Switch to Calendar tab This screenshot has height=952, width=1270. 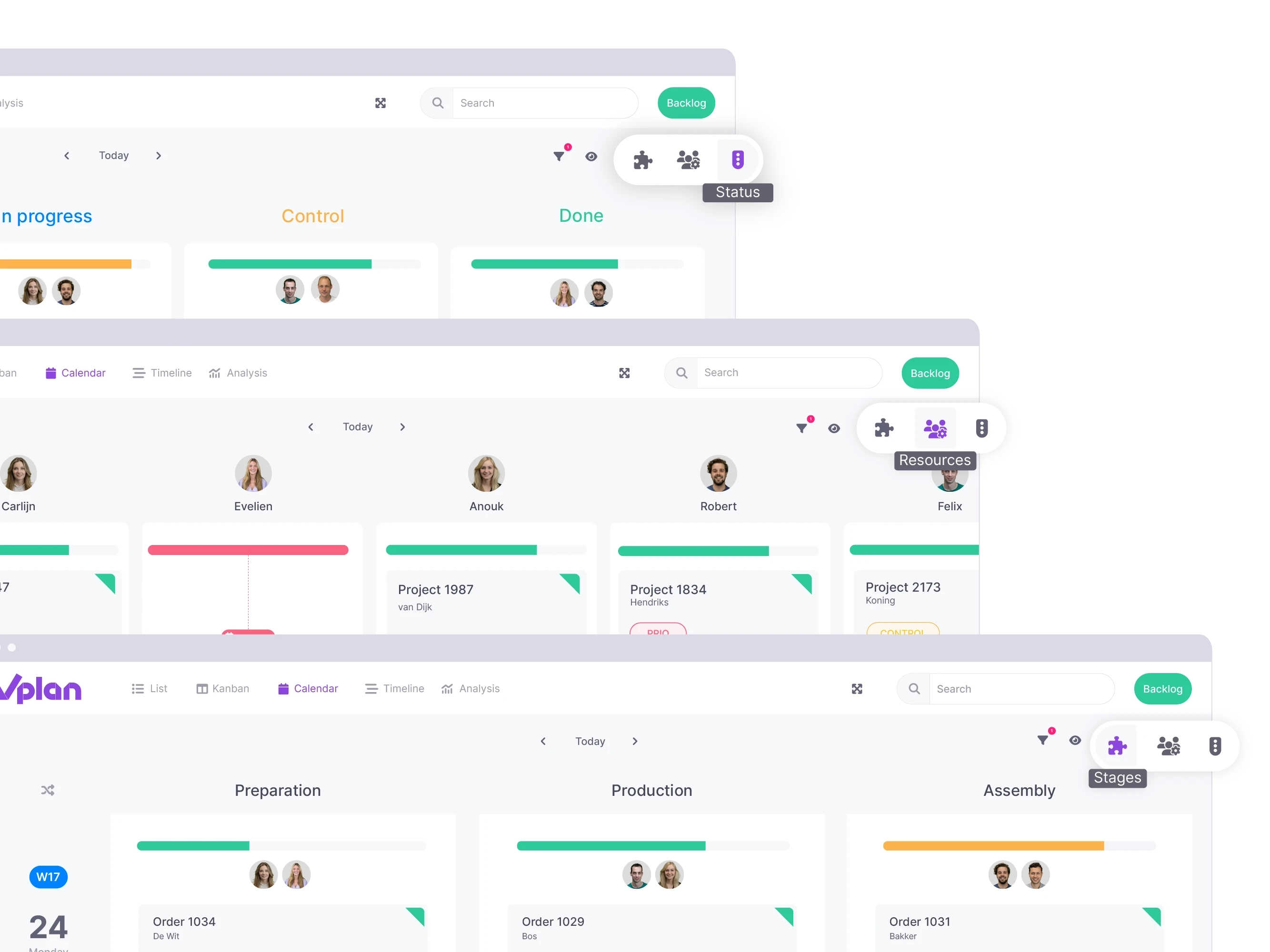click(307, 689)
